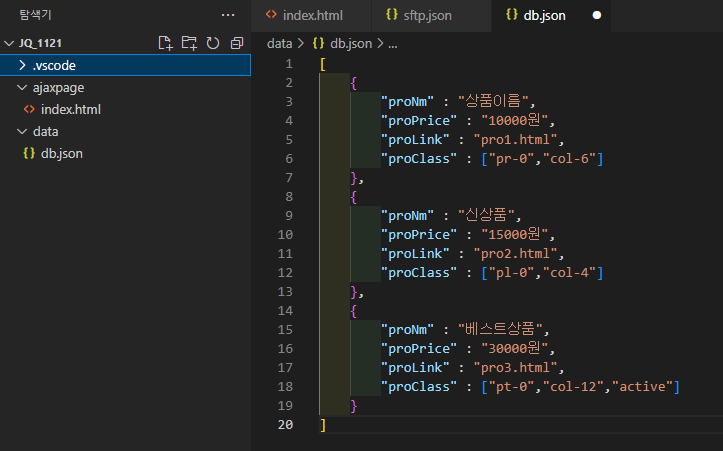
Task: Click the "proPrice" key on line 10
Action: [419, 234]
